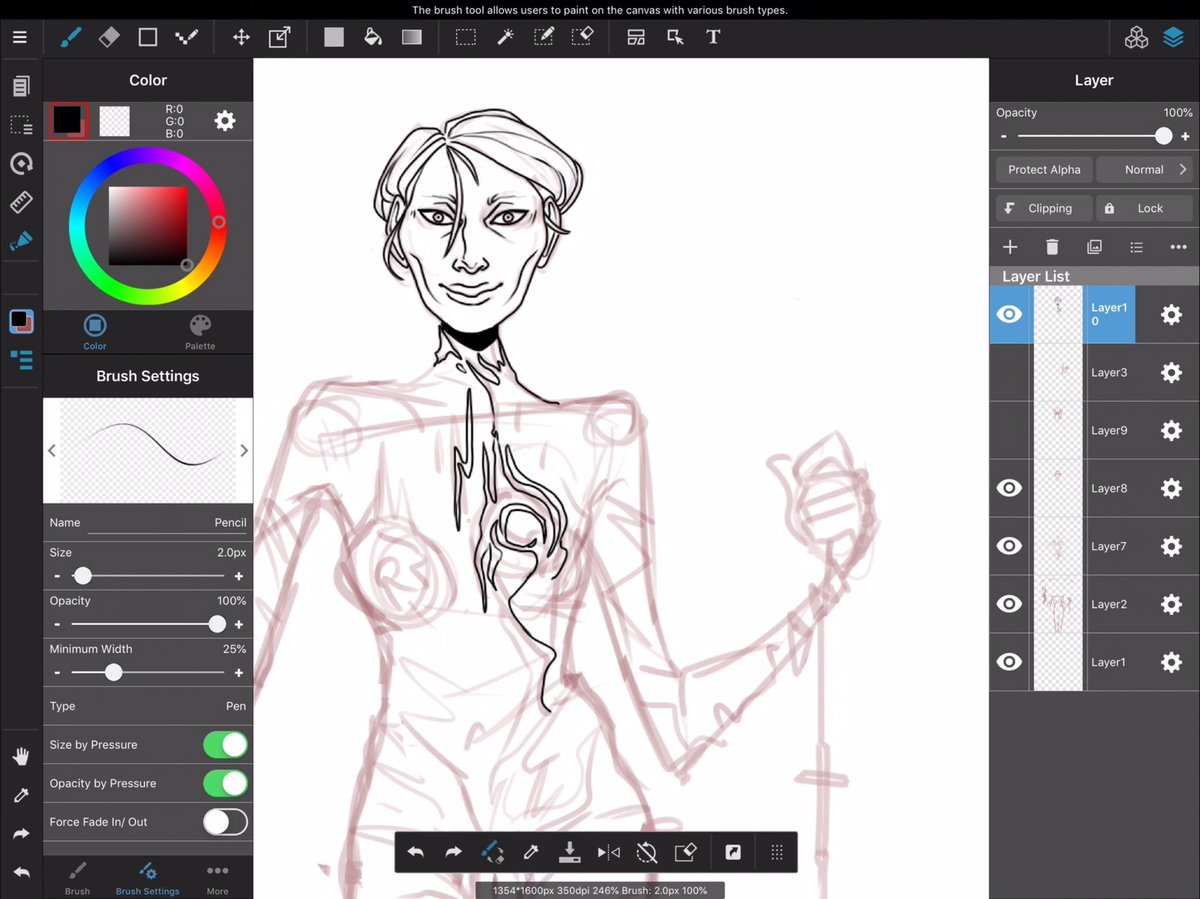
Task: Open the hamburger main menu
Action: point(20,38)
